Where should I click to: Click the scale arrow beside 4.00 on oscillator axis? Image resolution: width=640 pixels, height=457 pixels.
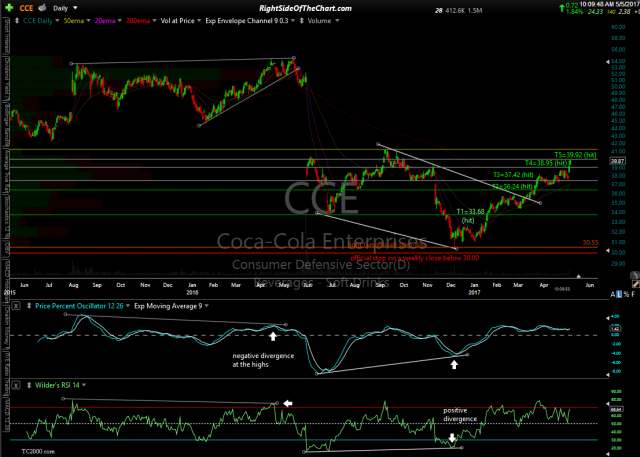click(607, 316)
